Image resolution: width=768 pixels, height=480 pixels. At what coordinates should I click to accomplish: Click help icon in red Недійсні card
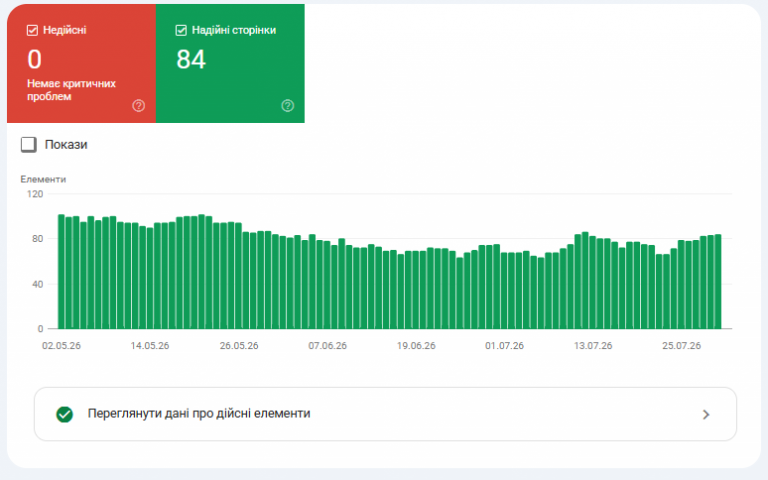(x=139, y=105)
